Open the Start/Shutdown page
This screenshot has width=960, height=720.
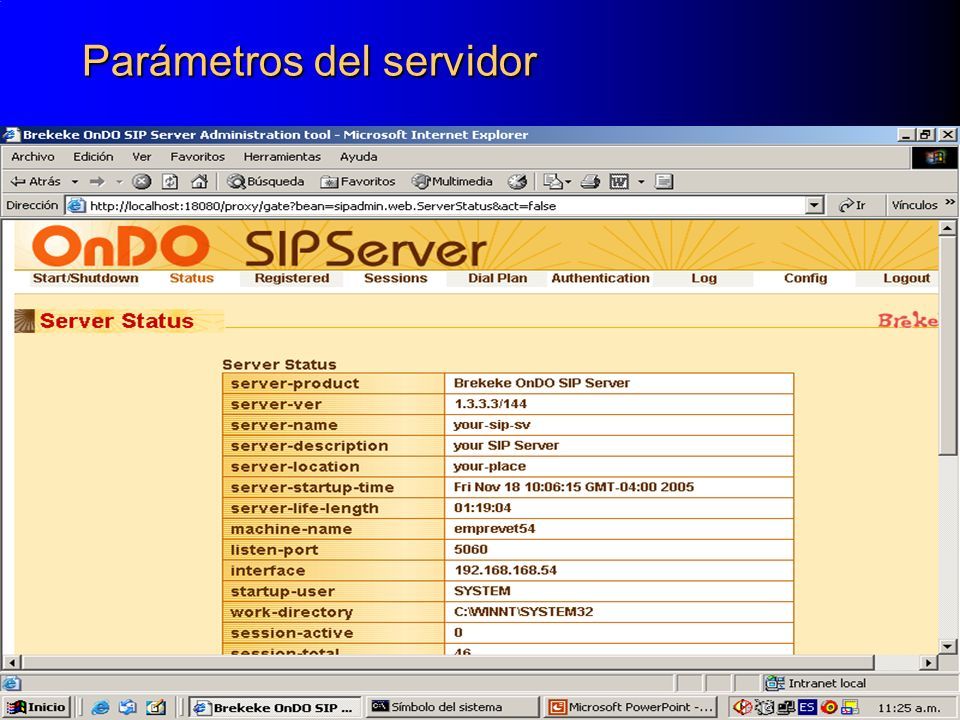(85, 278)
